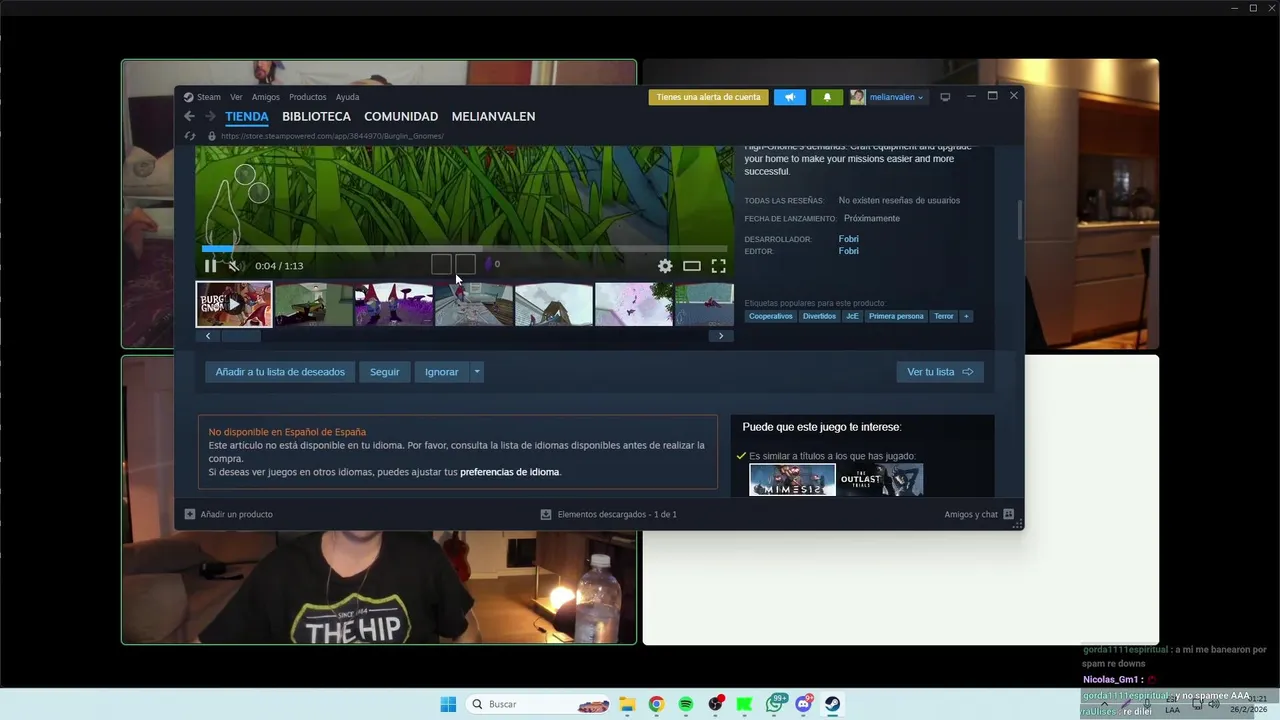The image size is (1280, 720).
Task: Open 'preferencias de idioma' link
Action: tap(510, 472)
